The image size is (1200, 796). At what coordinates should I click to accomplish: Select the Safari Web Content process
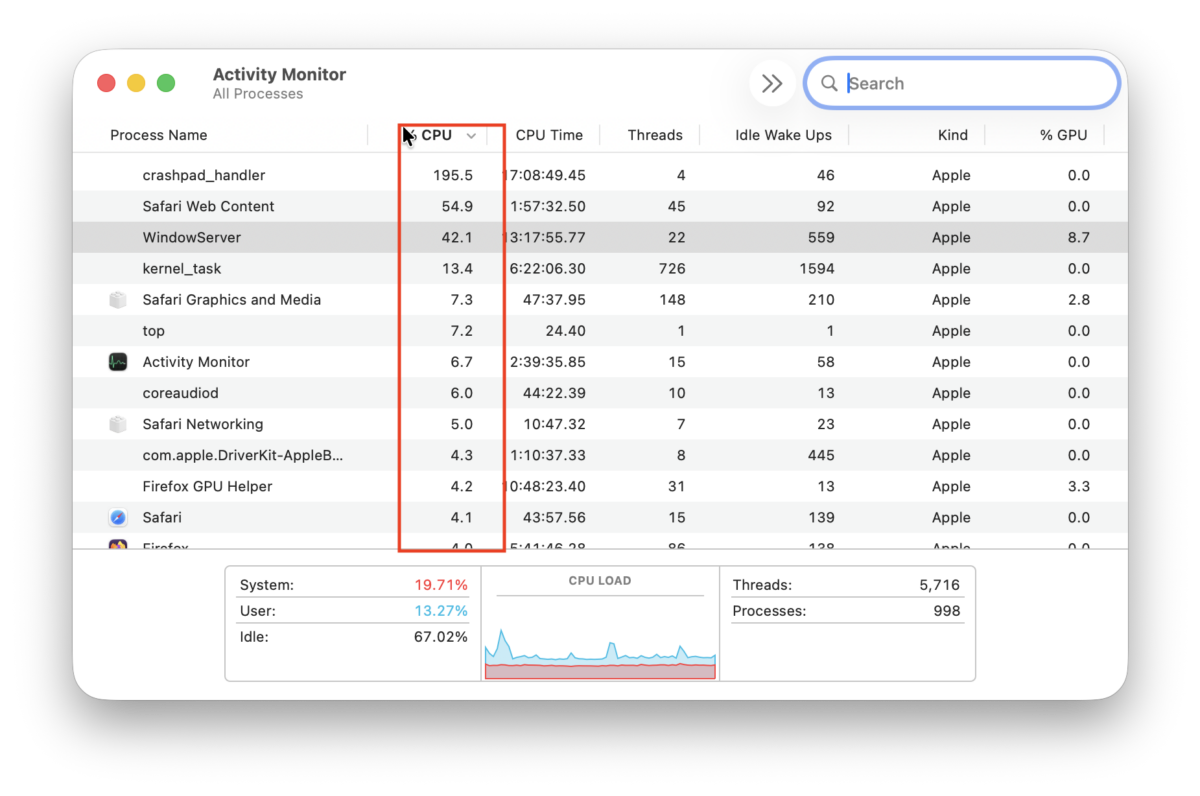(208, 206)
